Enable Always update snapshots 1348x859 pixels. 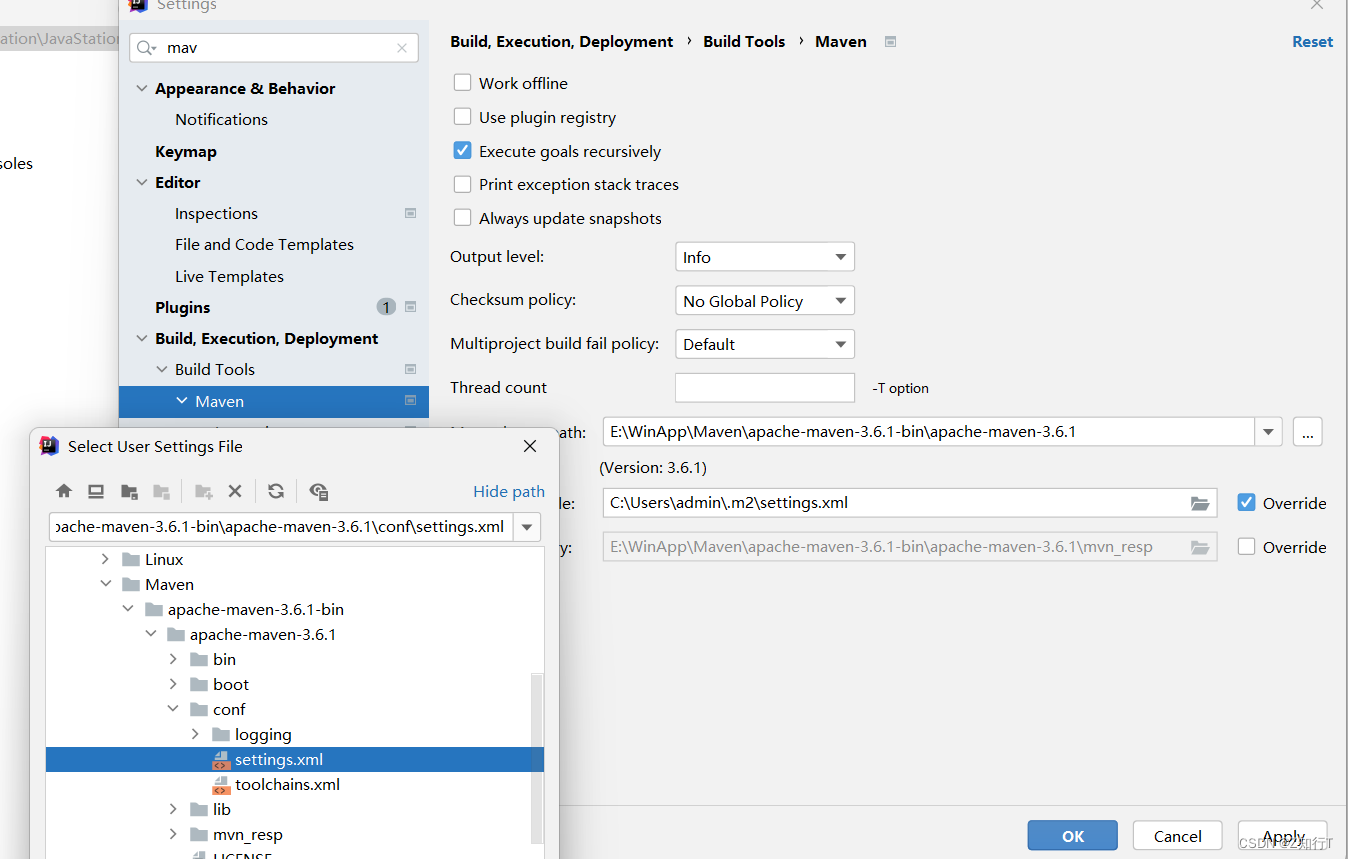tap(462, 218)
